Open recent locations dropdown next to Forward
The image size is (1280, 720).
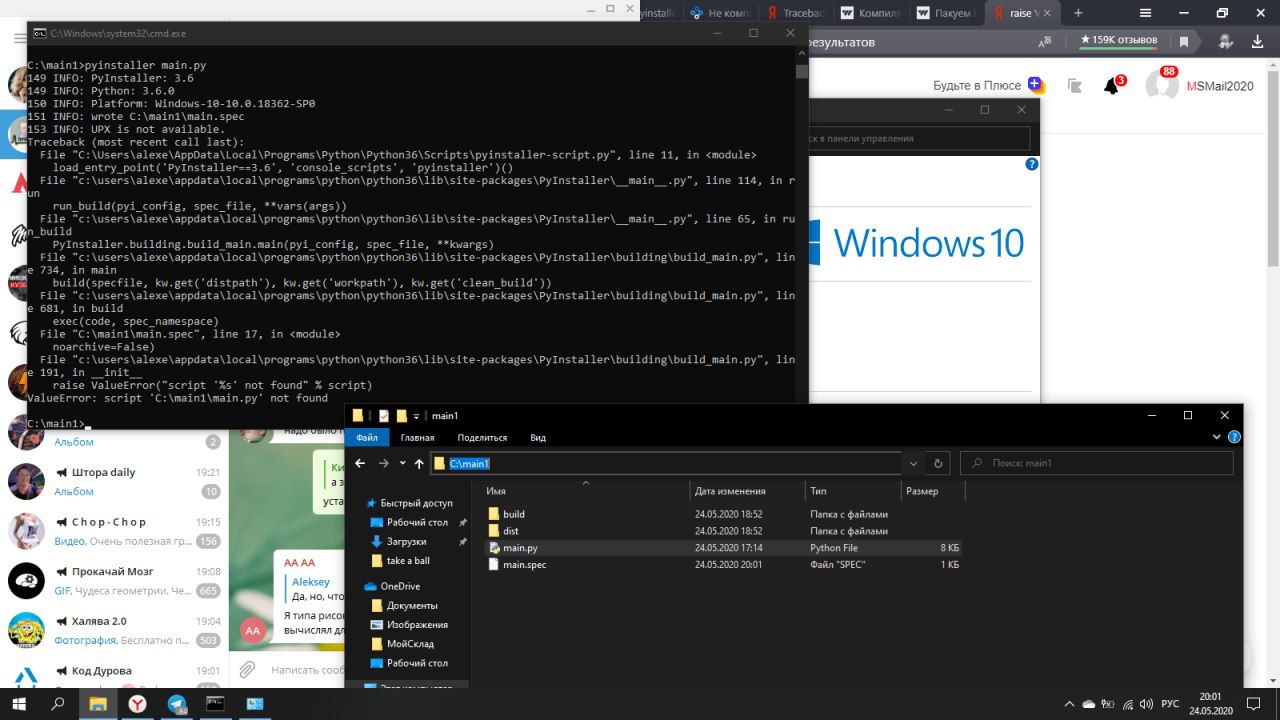point(403,464)
